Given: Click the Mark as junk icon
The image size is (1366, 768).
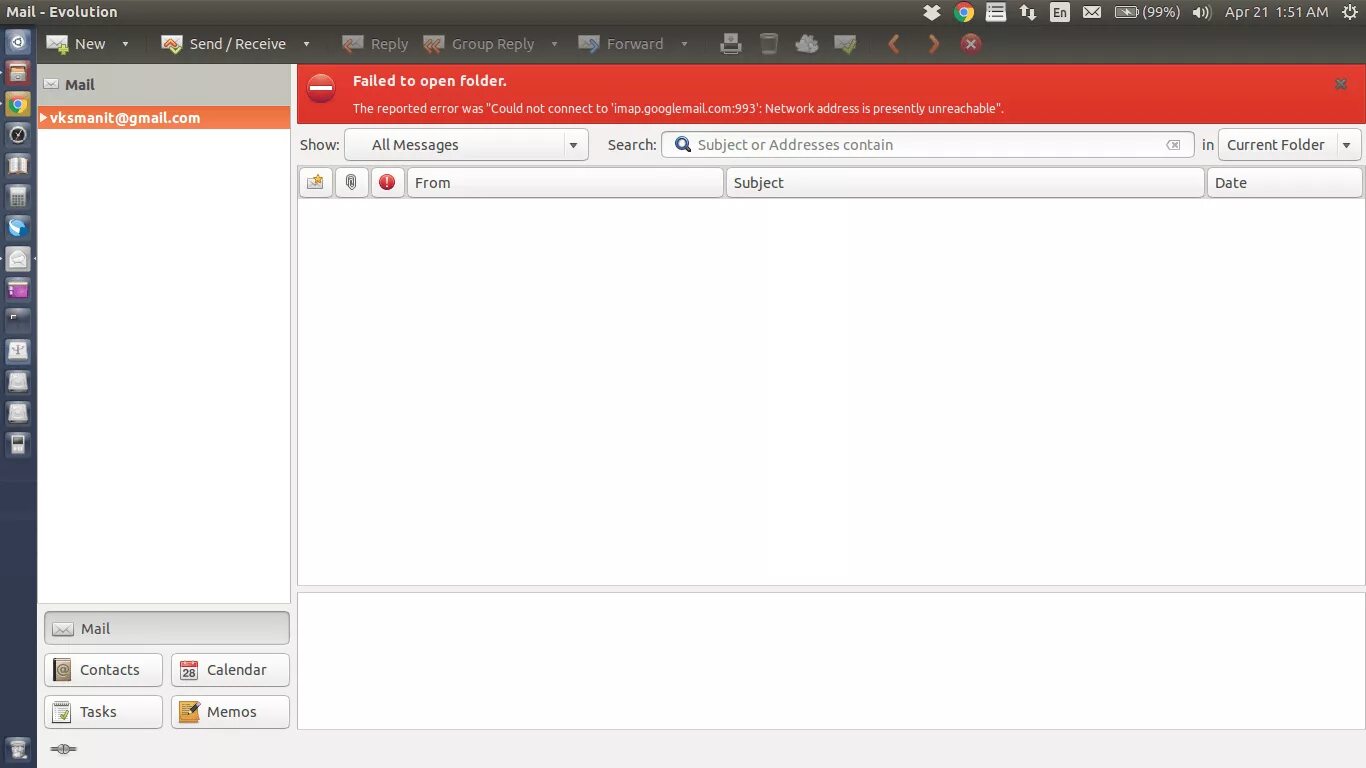Looking at the screenshot, I should coord(807,44).
